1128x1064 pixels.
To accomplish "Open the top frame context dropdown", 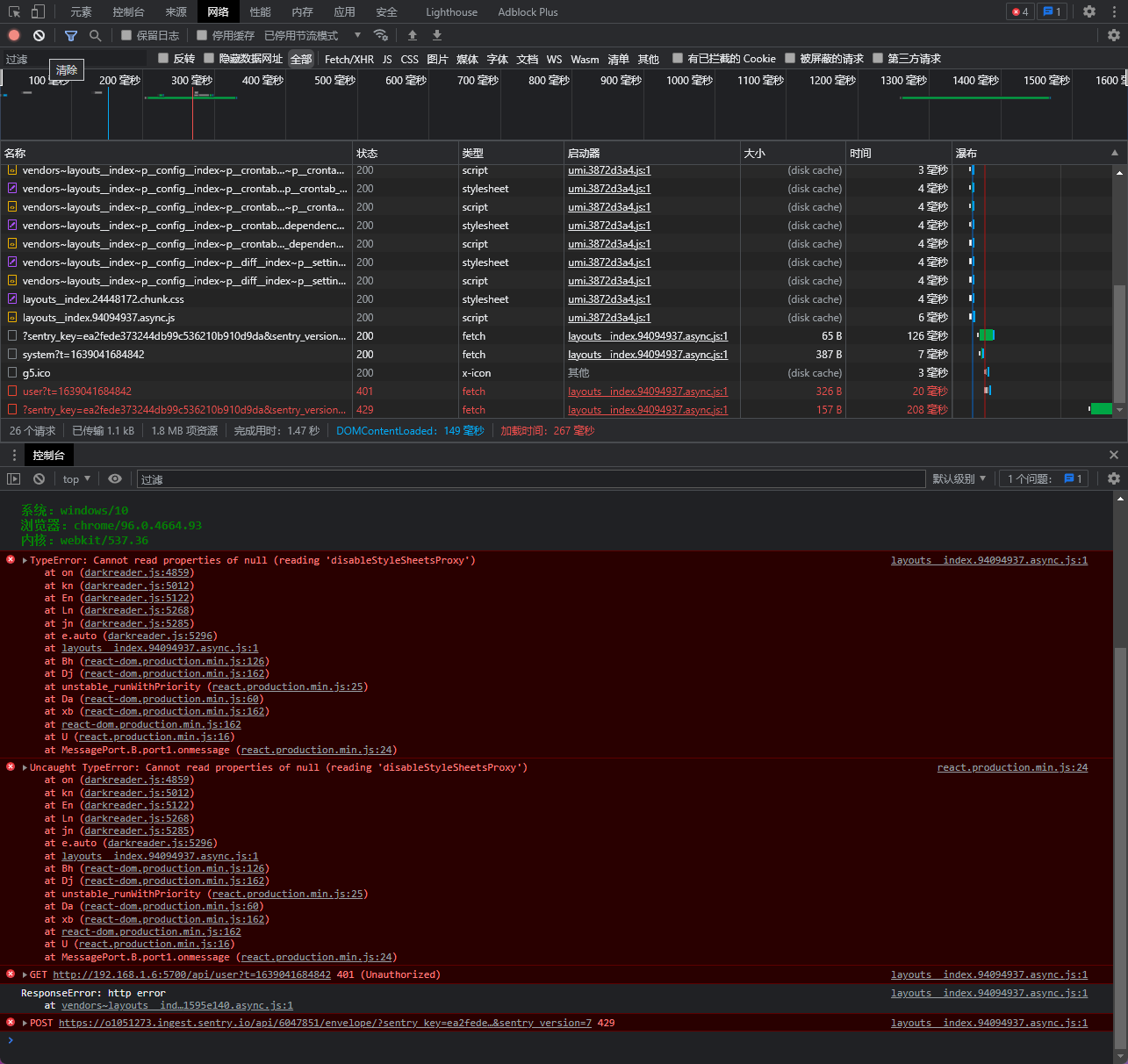I will (75, 478).
